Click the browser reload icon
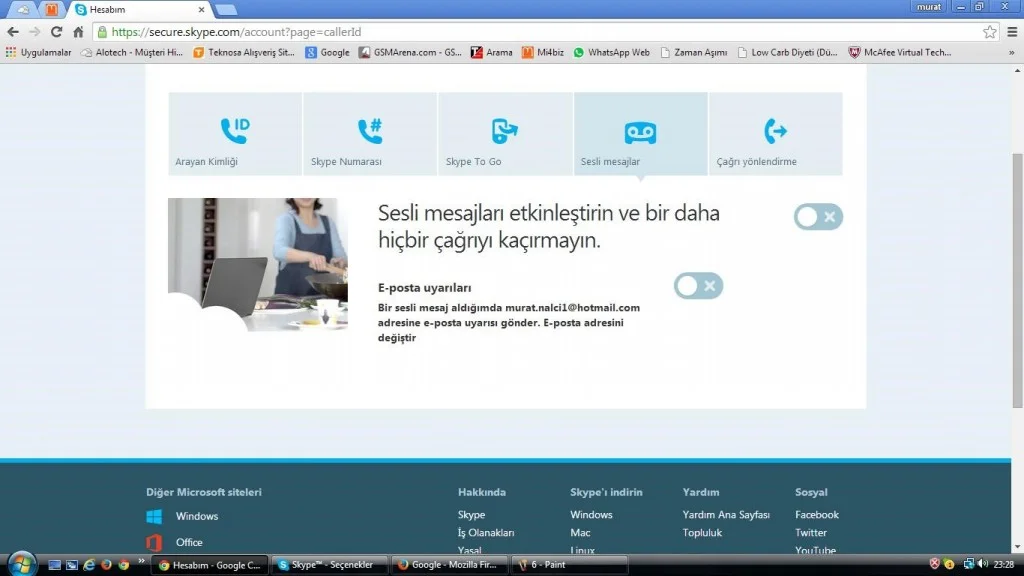The height and width of the screenshot is (576, 1024). pyautogui.click(x=56, y=32)
